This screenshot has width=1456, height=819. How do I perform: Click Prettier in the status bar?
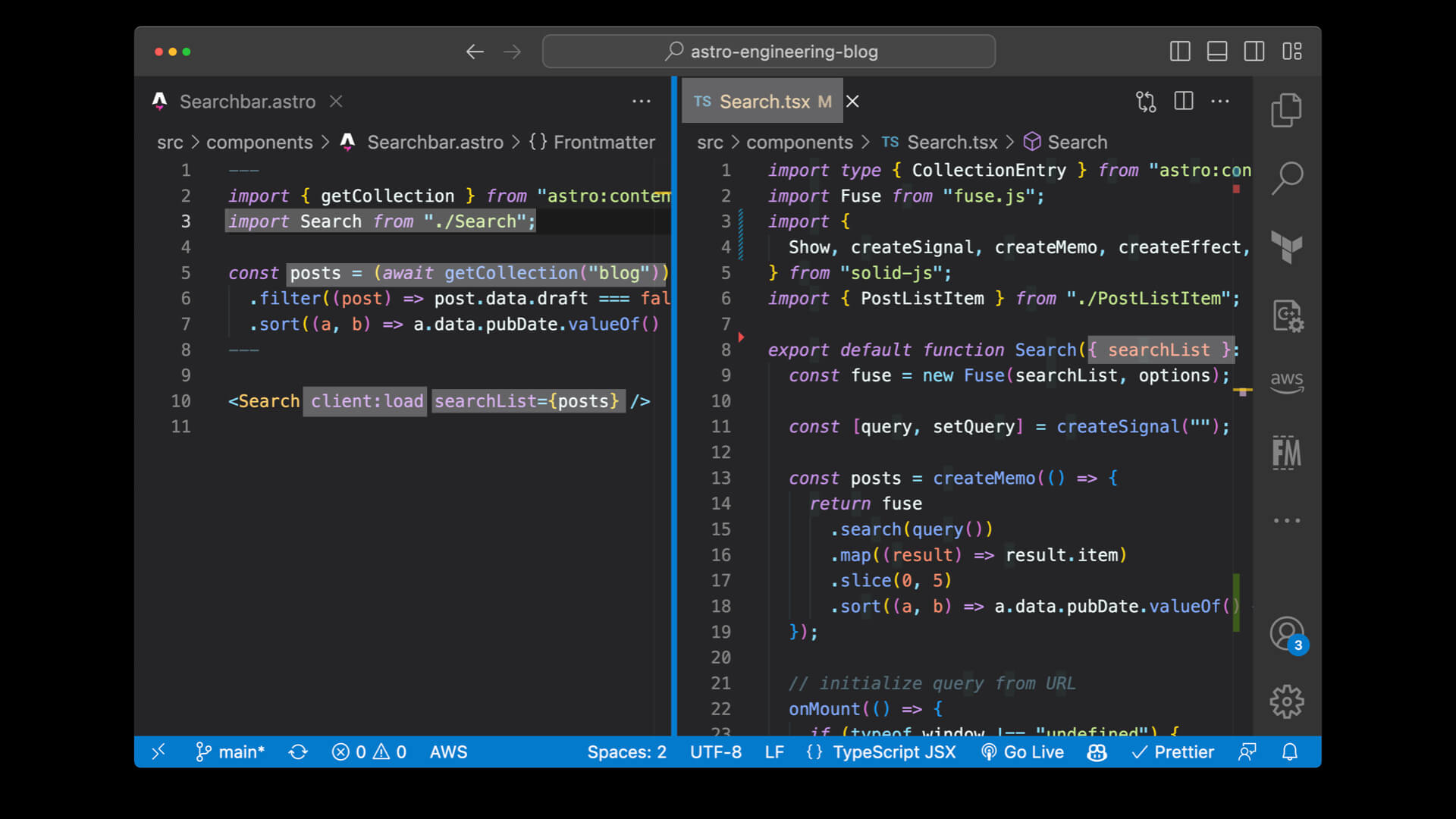(1174, 752)
